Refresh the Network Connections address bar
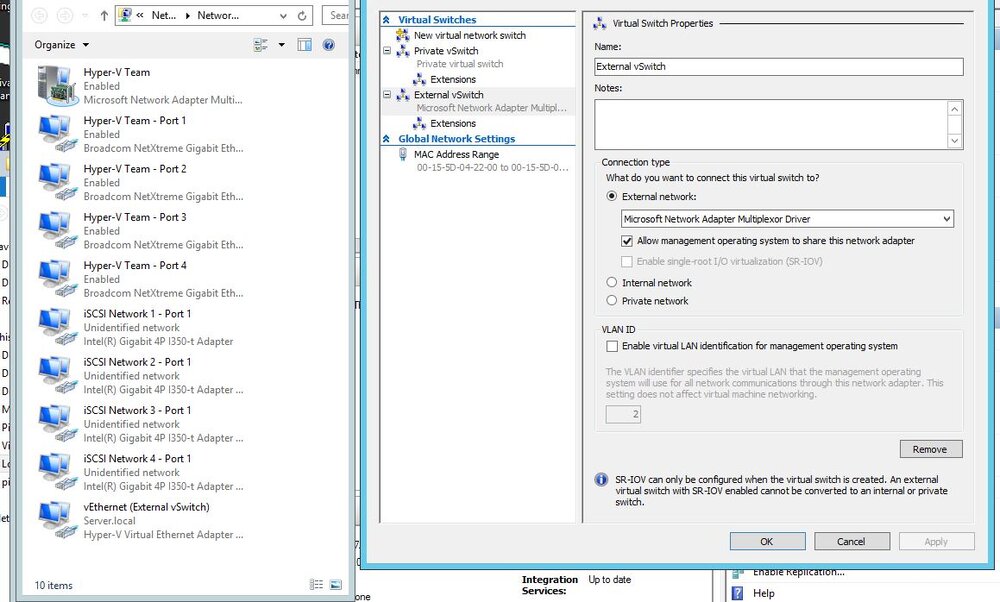The image size is (1000, 602). coord(302,16)
